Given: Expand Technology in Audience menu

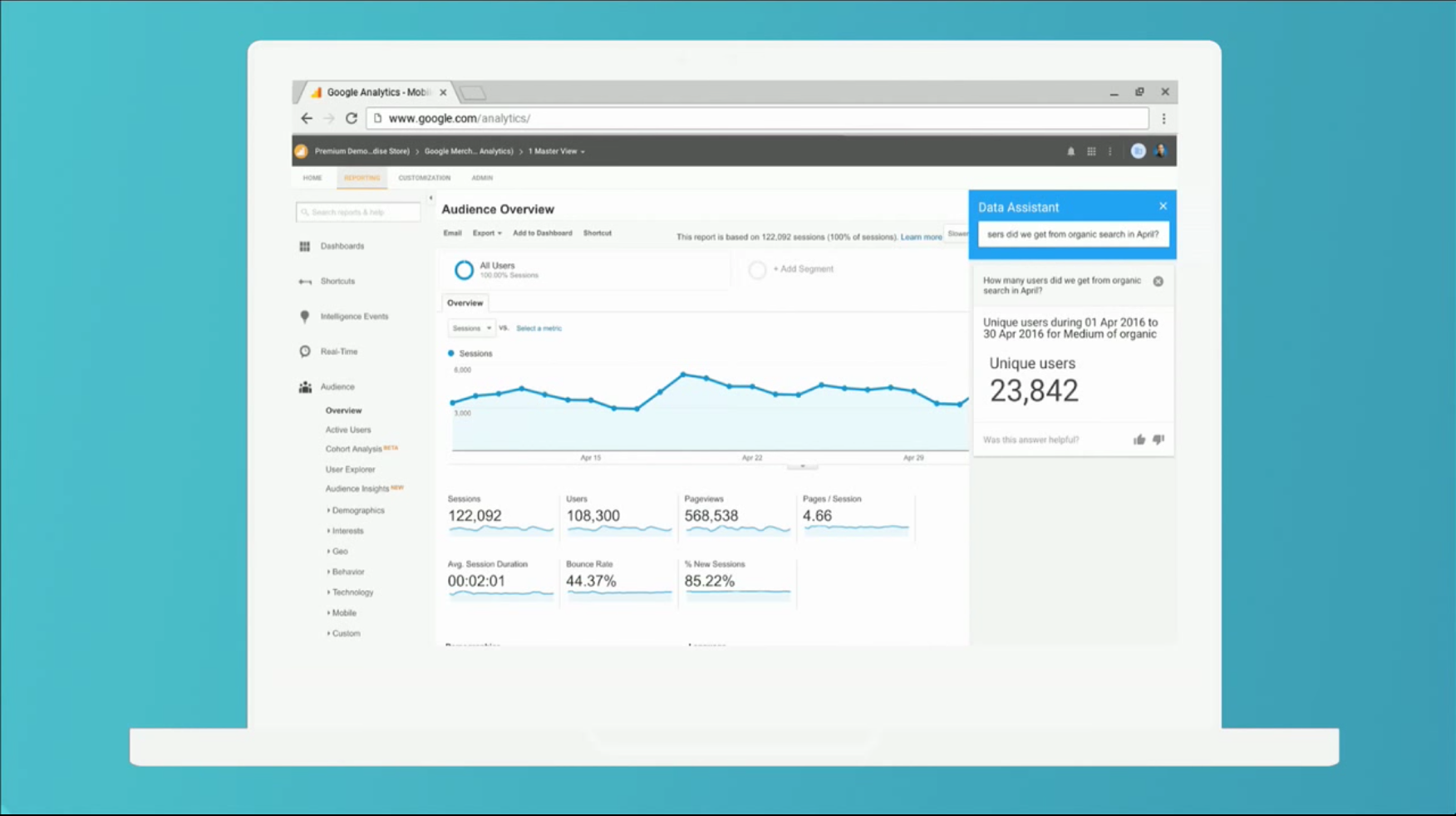Looking at the screenshot, I should click(350, 592).
